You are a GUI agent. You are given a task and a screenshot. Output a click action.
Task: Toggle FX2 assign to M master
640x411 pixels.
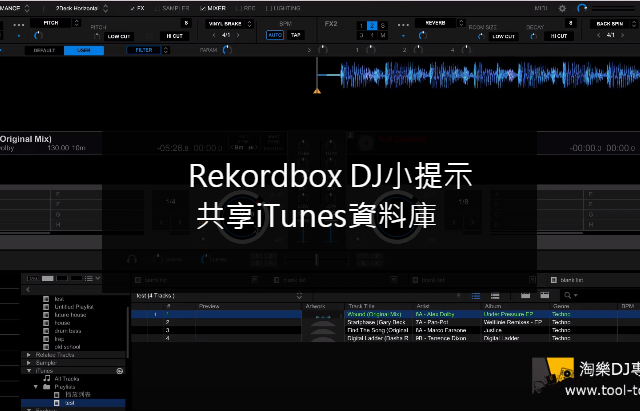point(382,36)
